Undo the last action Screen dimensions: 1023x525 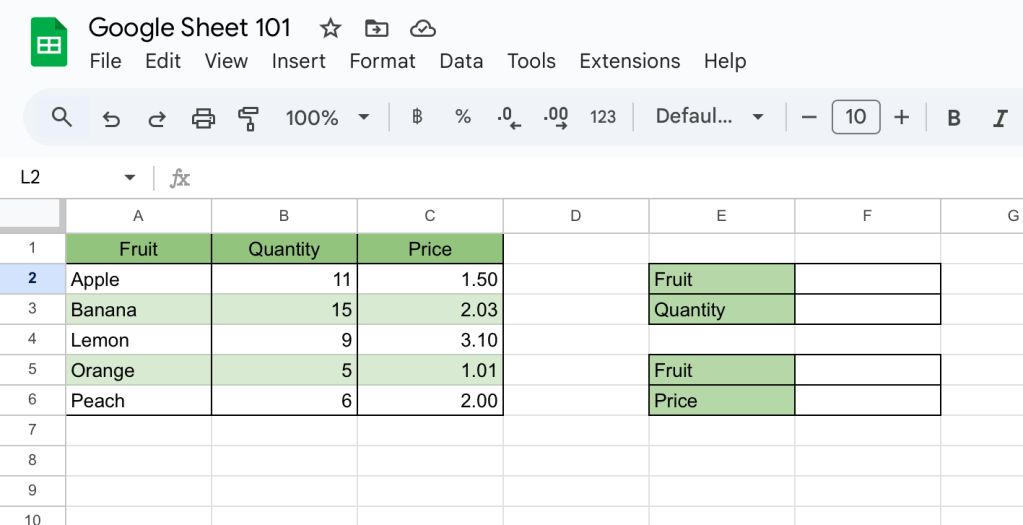tap(111, 118)
